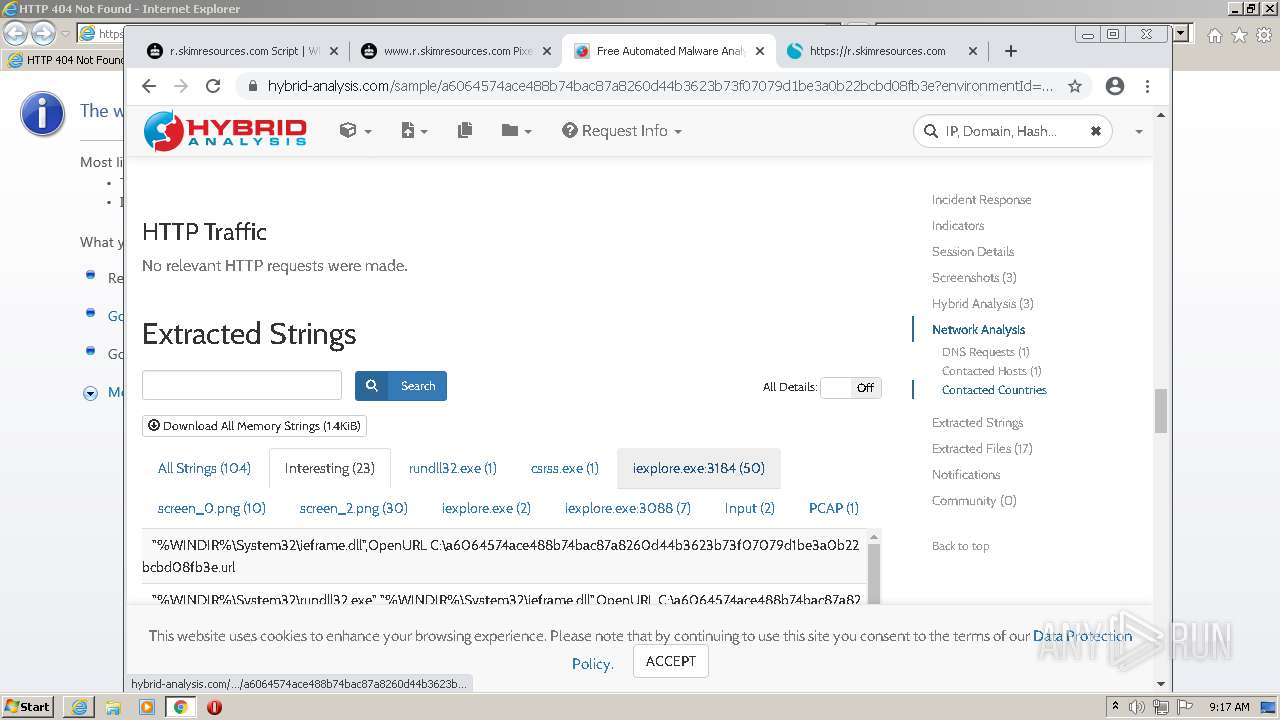Open the screen_2.png (30) tab

[354, 508]
